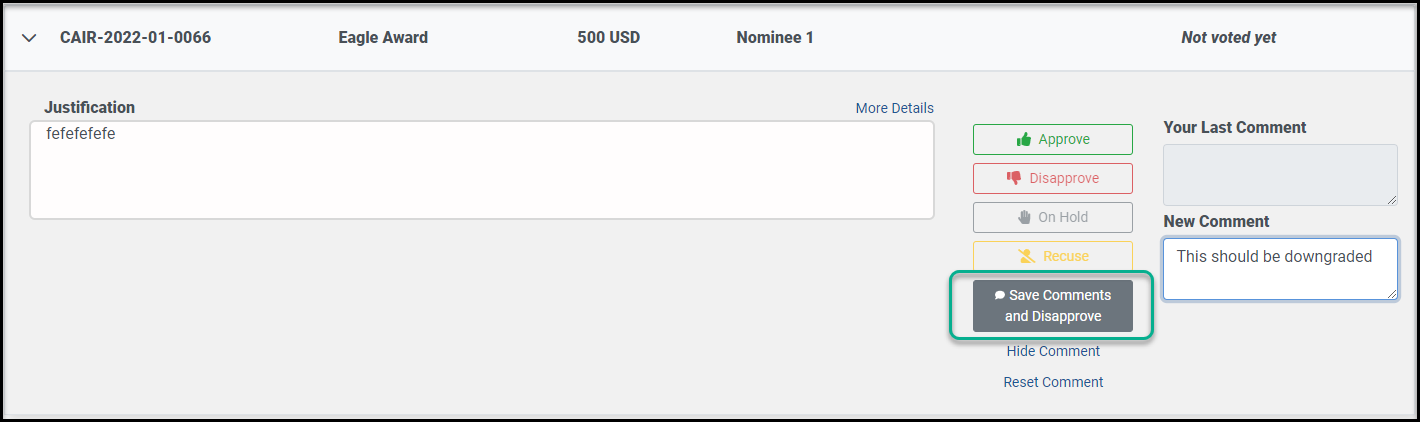Click the Not voted yet status
1420x422 pixels.
click(x=1228, y=38)
